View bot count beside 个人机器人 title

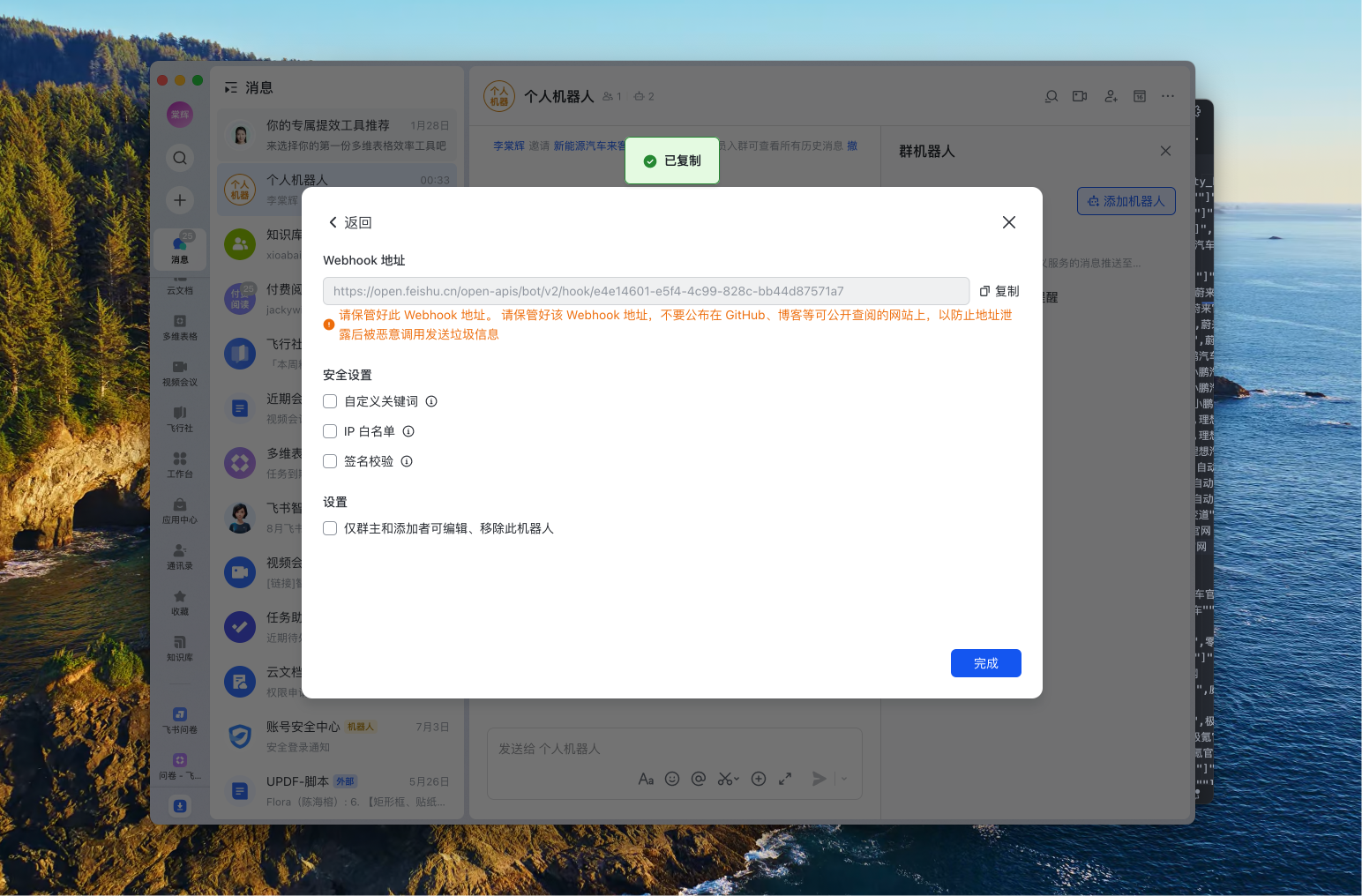point(644,96)
